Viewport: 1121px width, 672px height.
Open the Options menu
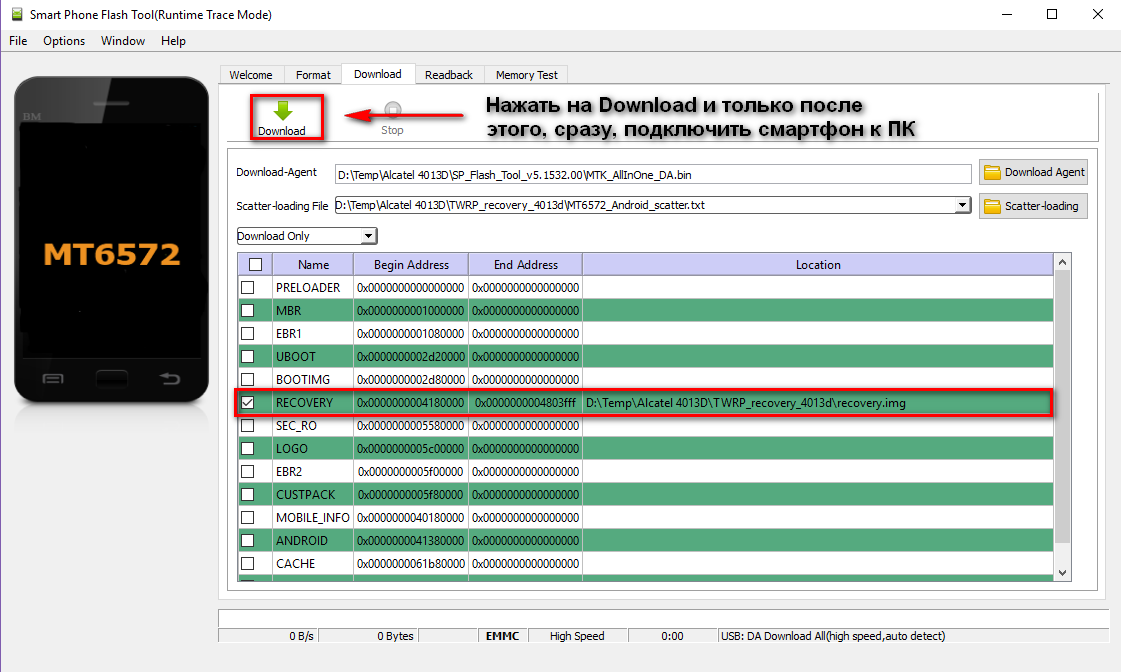64,41
